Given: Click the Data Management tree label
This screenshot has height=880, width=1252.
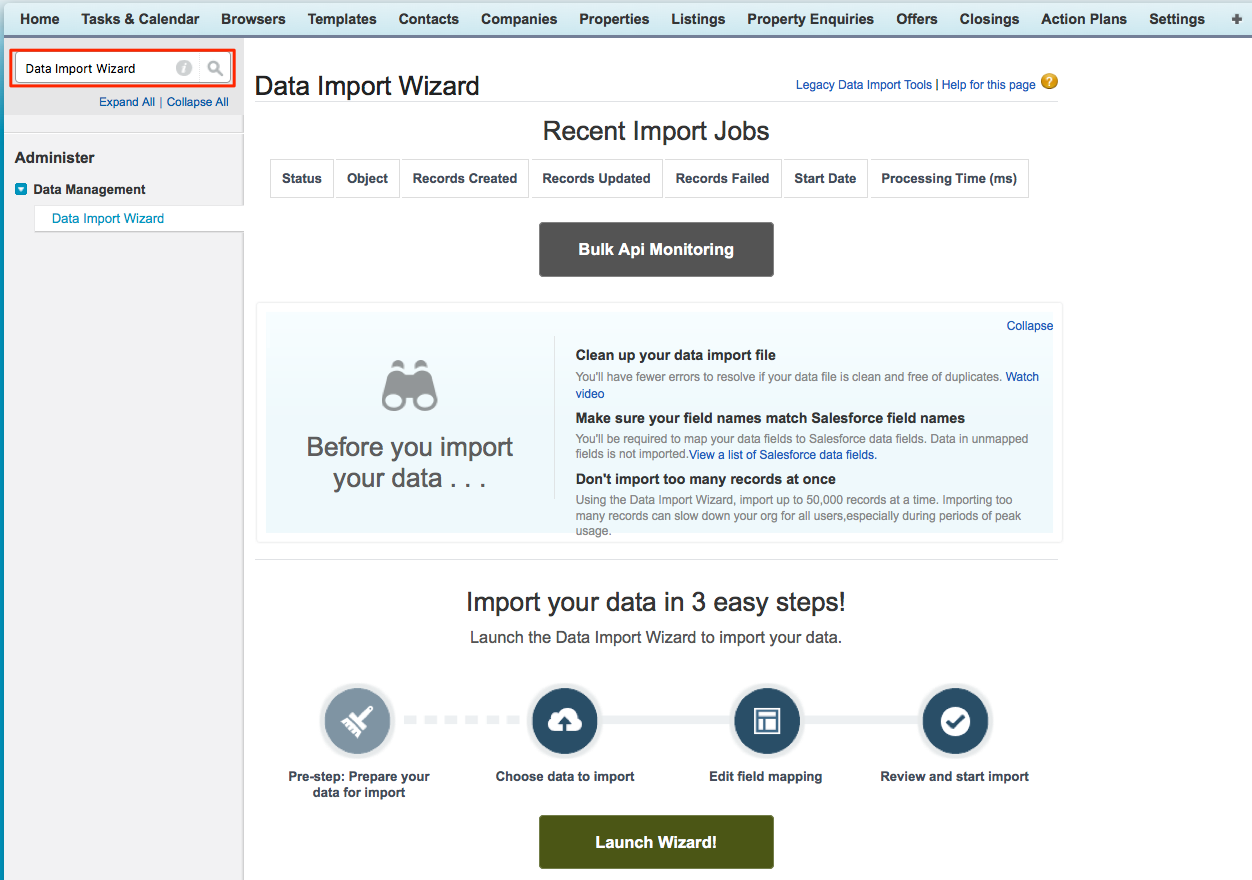Looking at the screenshot, I should coord(89,189).
